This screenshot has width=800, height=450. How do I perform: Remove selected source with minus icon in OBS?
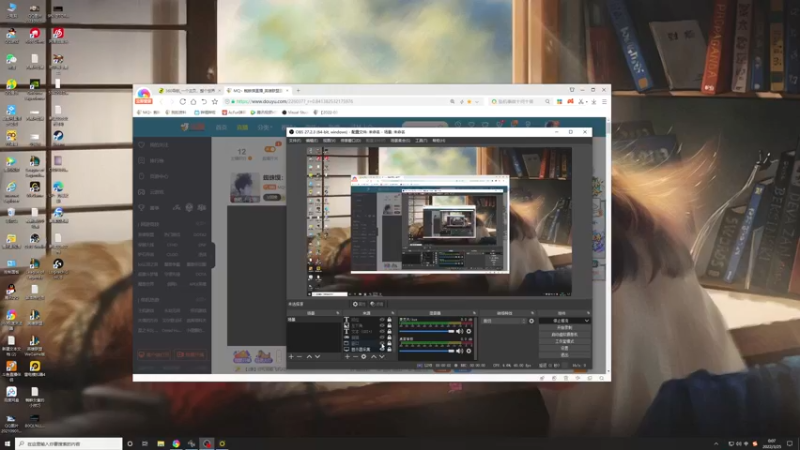coord(355,357)
